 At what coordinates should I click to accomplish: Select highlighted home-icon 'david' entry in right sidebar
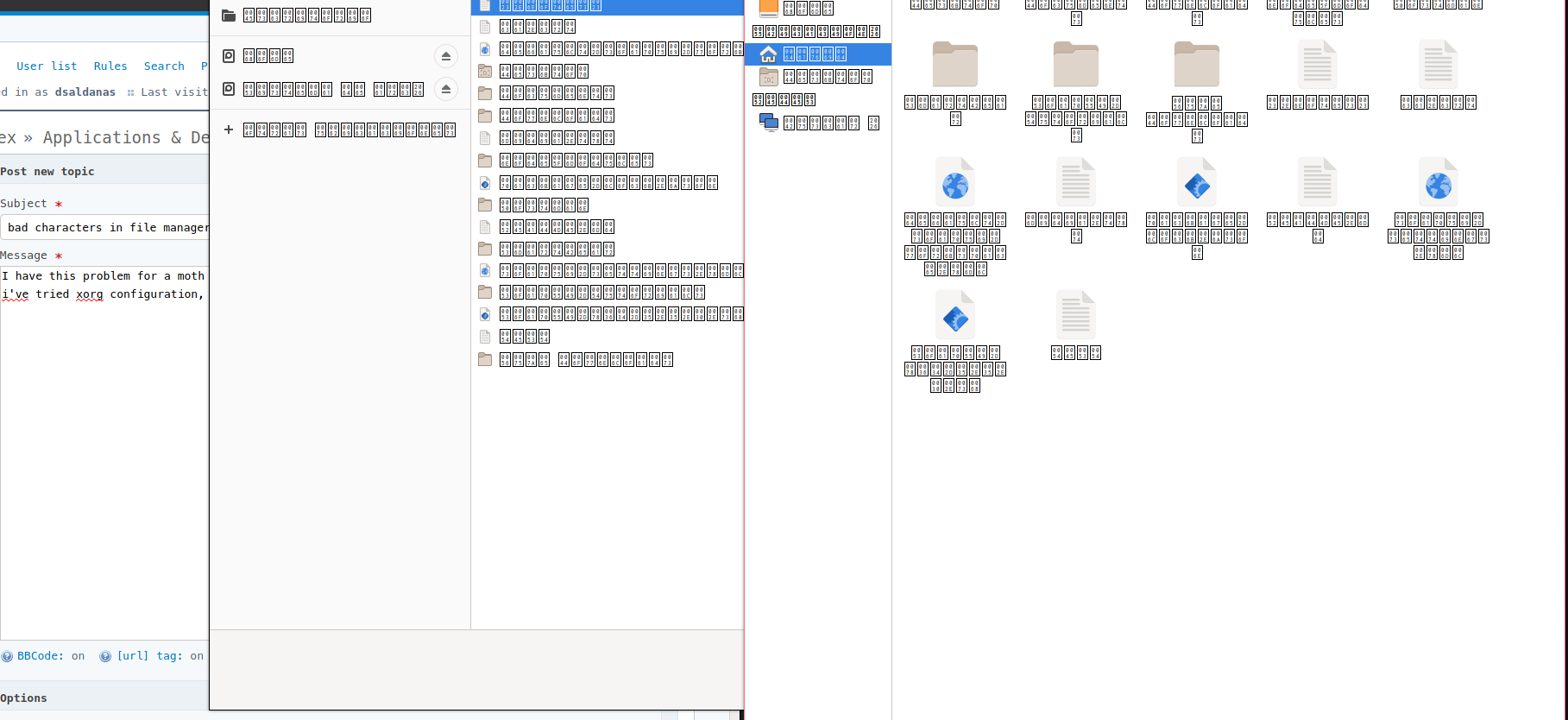click(x=818, y=54)
